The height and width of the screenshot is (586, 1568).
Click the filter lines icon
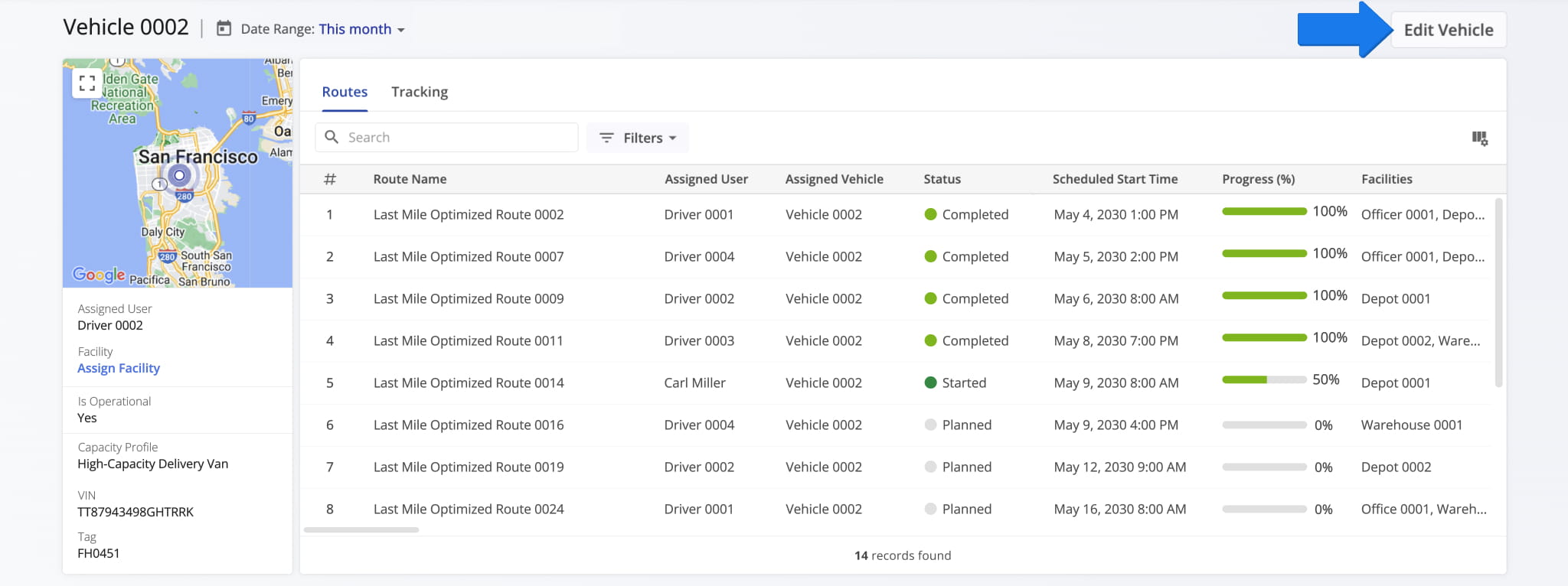[x=606, y=138]
